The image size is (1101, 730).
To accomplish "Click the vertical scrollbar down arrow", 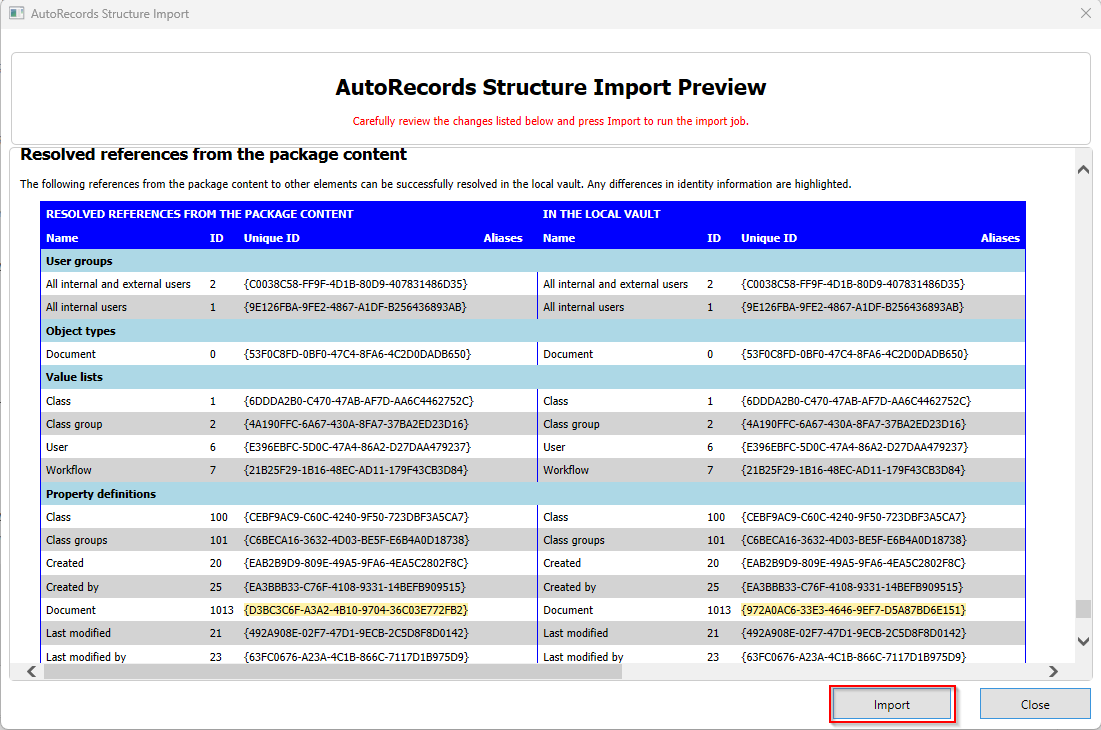I will click(x=1083, y=641).
